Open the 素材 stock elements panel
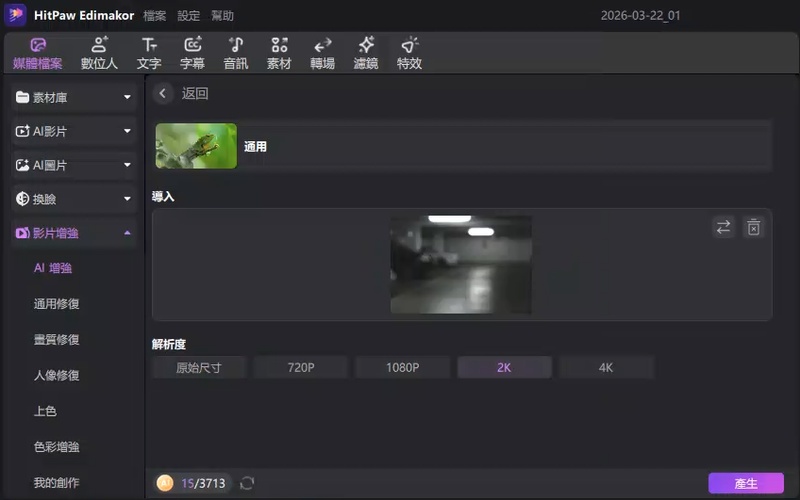This screenshot has width=800, height=500. pos(279,54)
